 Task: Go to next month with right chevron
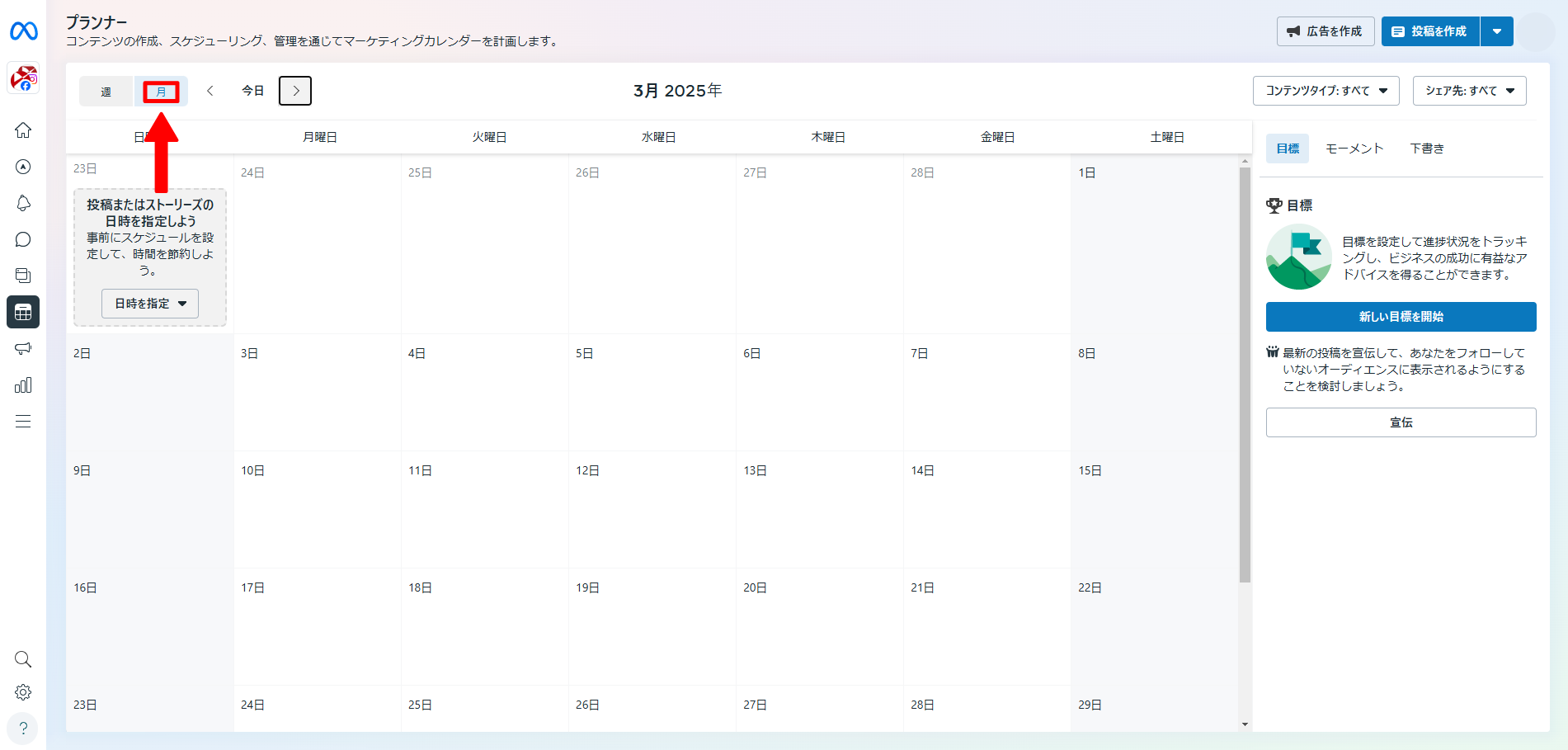tap(295, 91)
